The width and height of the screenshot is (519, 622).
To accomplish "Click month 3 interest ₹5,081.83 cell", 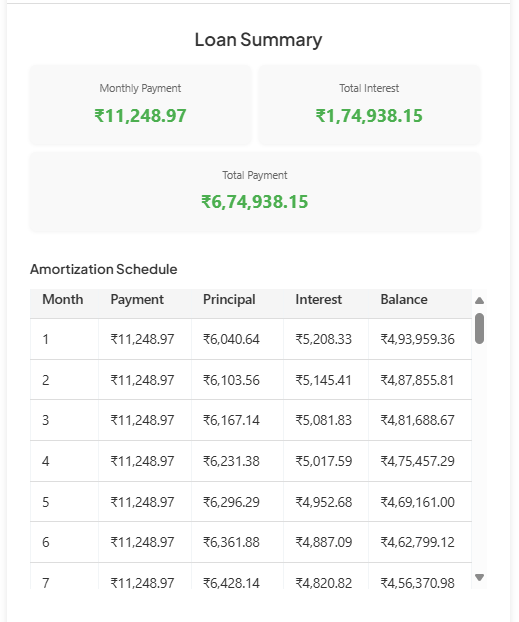I will pyautogui.click(x=326, y=420).
